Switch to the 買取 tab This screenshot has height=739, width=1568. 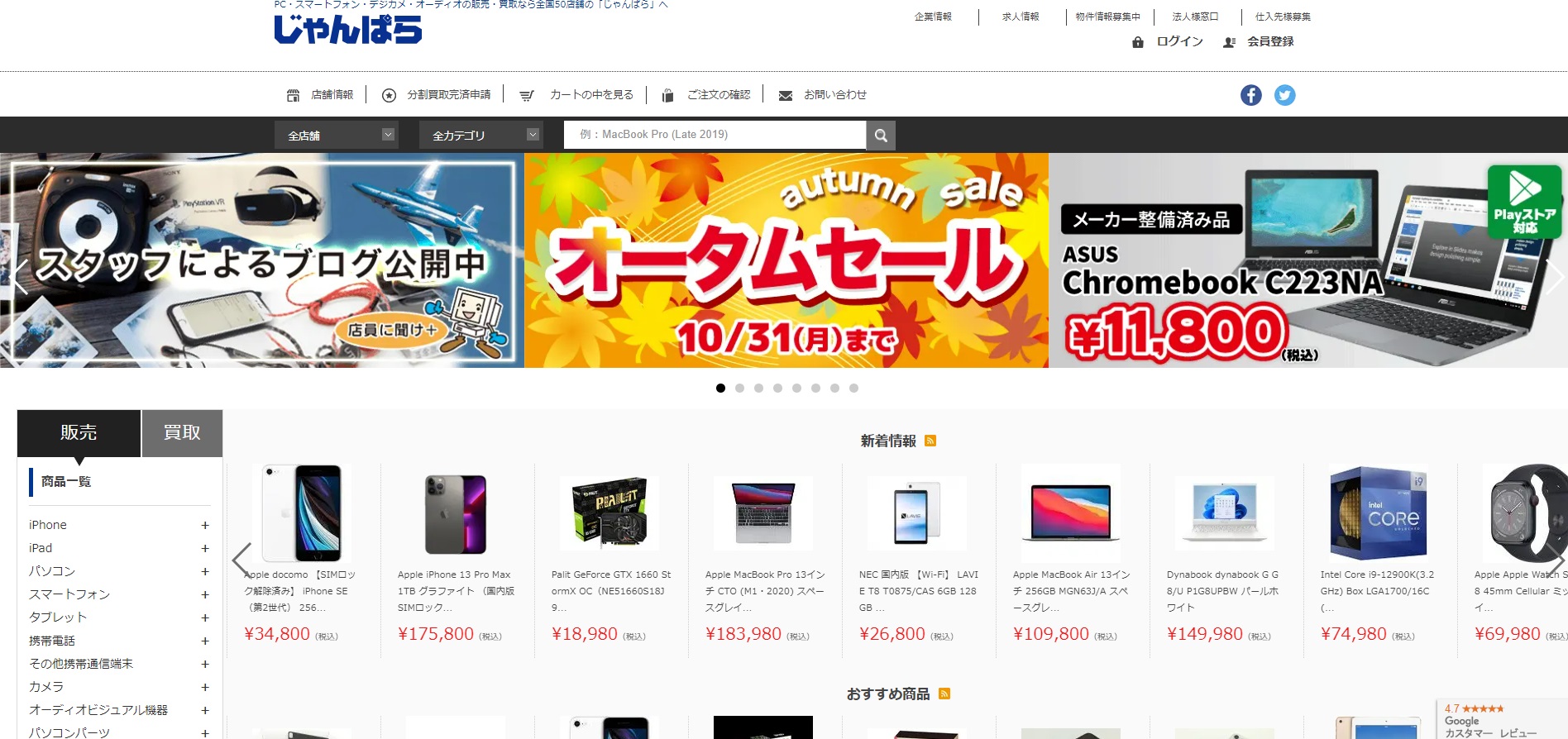click(182, 433)
